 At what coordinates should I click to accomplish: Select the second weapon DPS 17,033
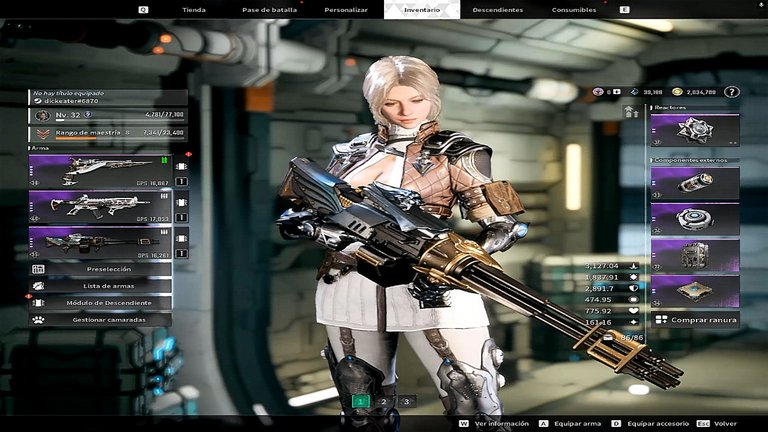pos(100,207)
